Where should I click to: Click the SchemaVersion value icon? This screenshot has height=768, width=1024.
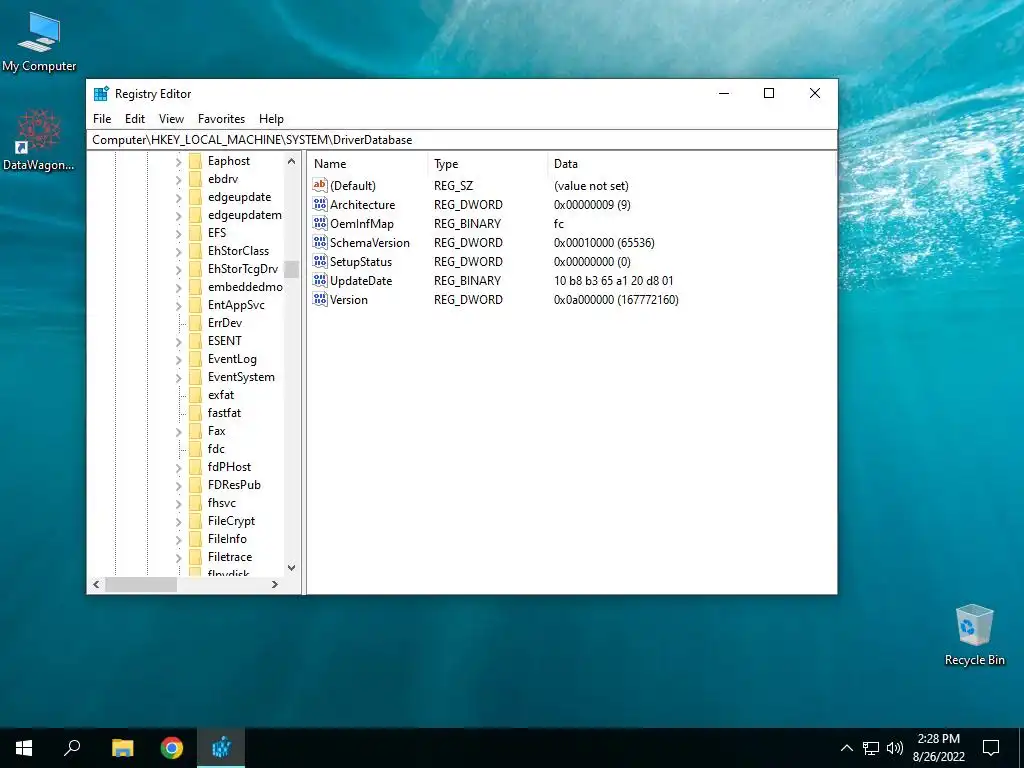tap(319, 242)
